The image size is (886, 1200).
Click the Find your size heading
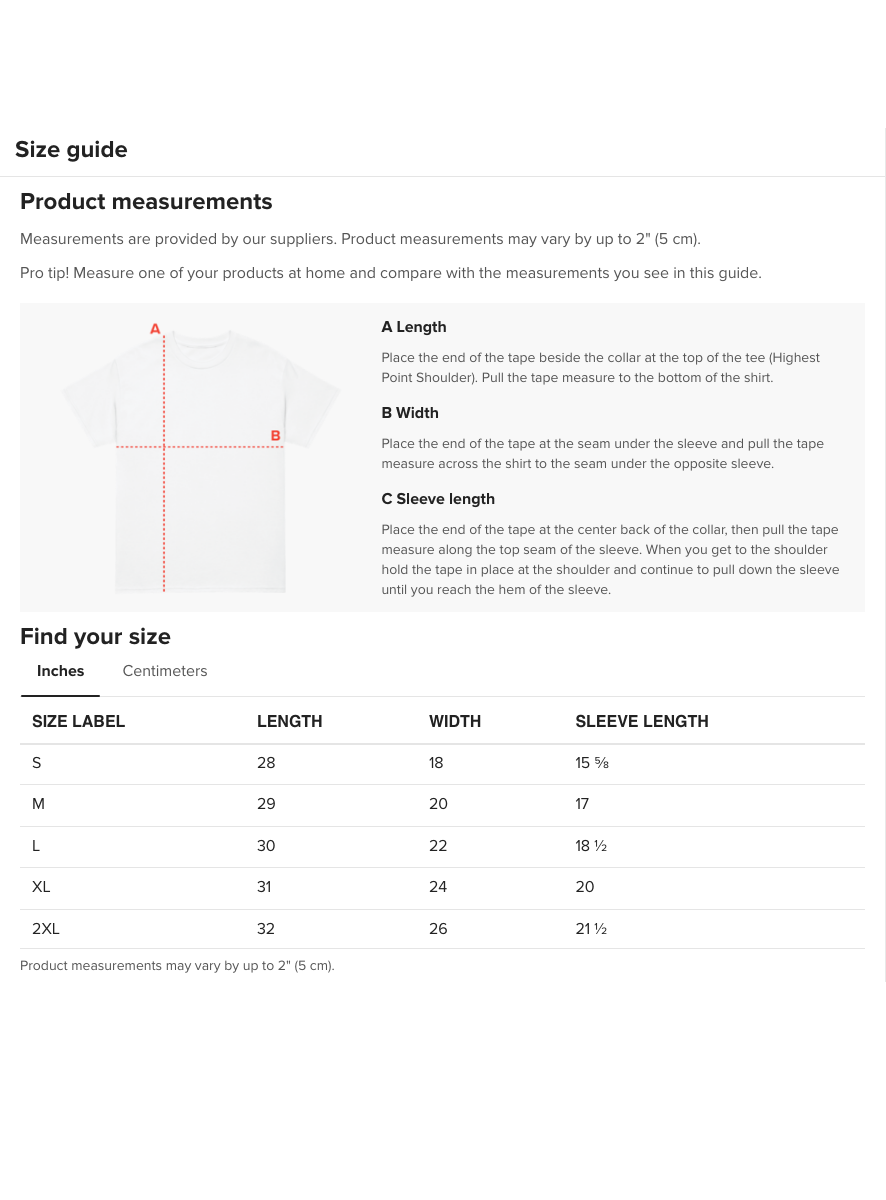[95, 637]
